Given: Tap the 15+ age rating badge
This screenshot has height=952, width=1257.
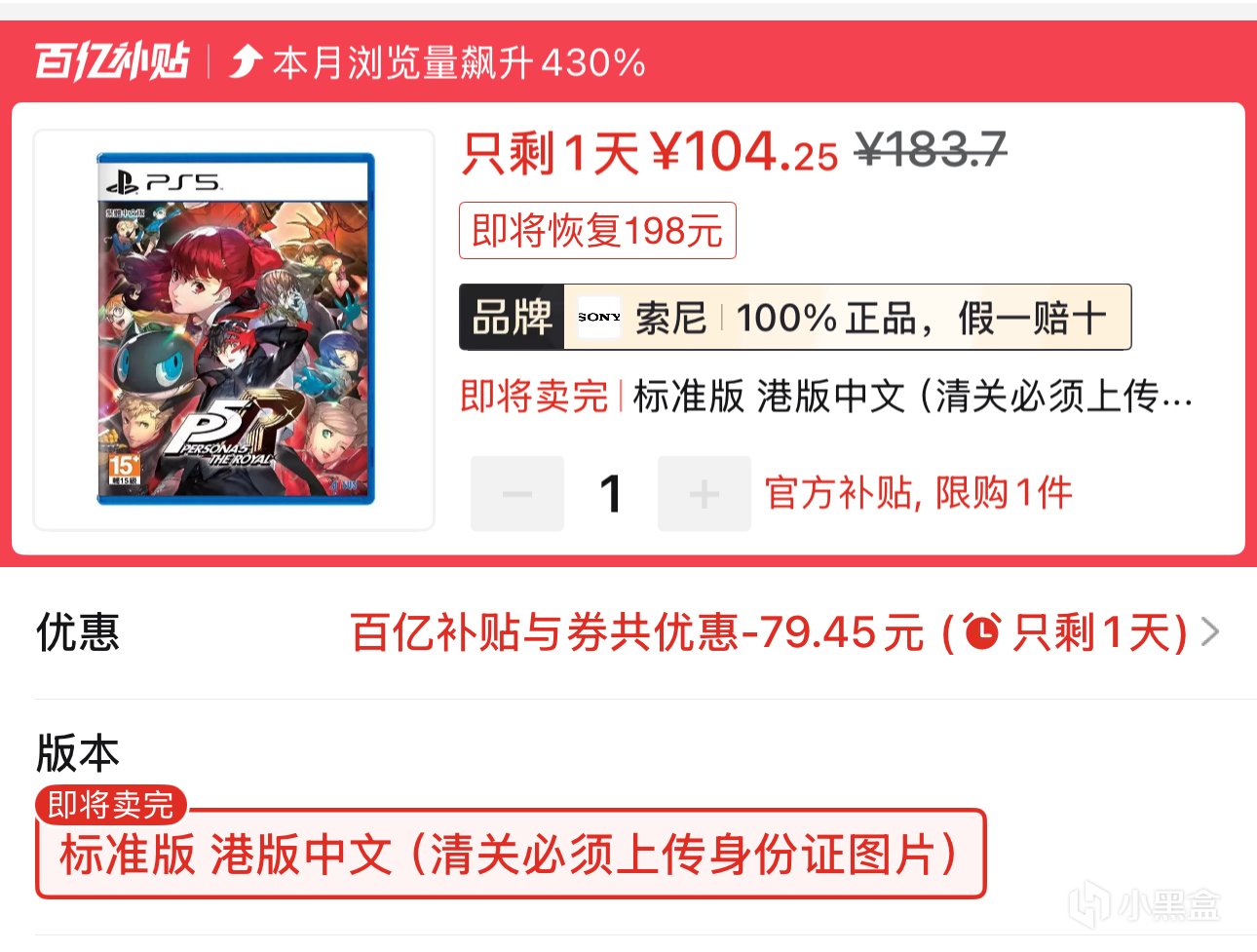Looking at the screenshot, I should (124, 470).
